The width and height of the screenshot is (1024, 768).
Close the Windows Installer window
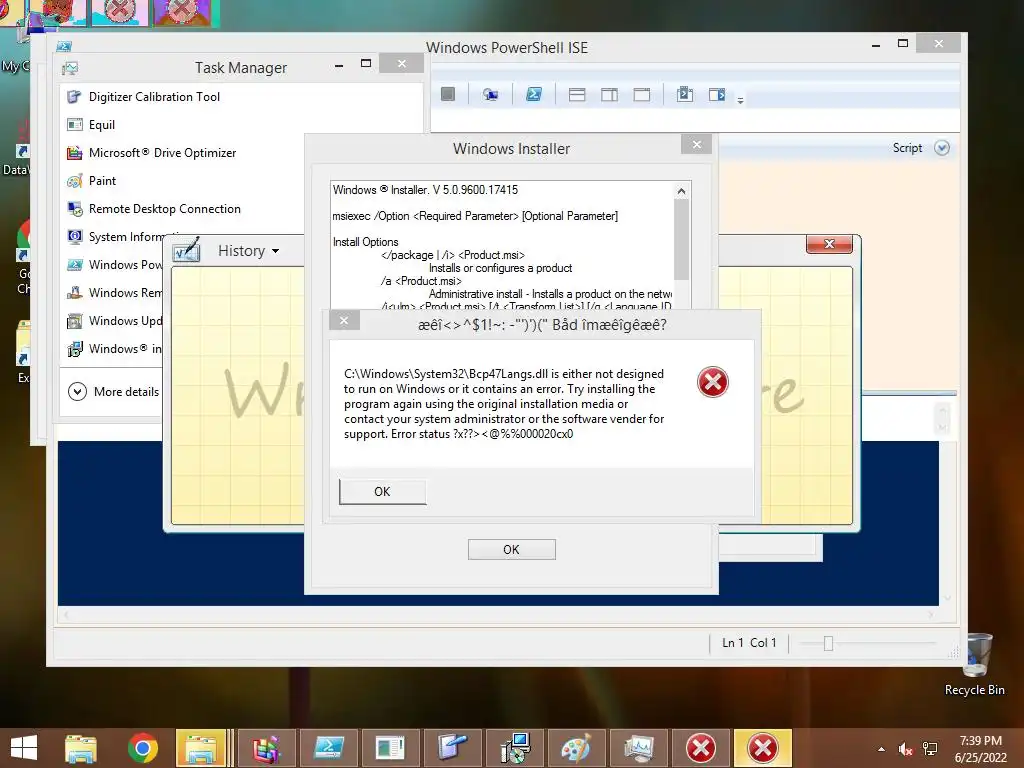pyautogui.click(x=696, y=144)
